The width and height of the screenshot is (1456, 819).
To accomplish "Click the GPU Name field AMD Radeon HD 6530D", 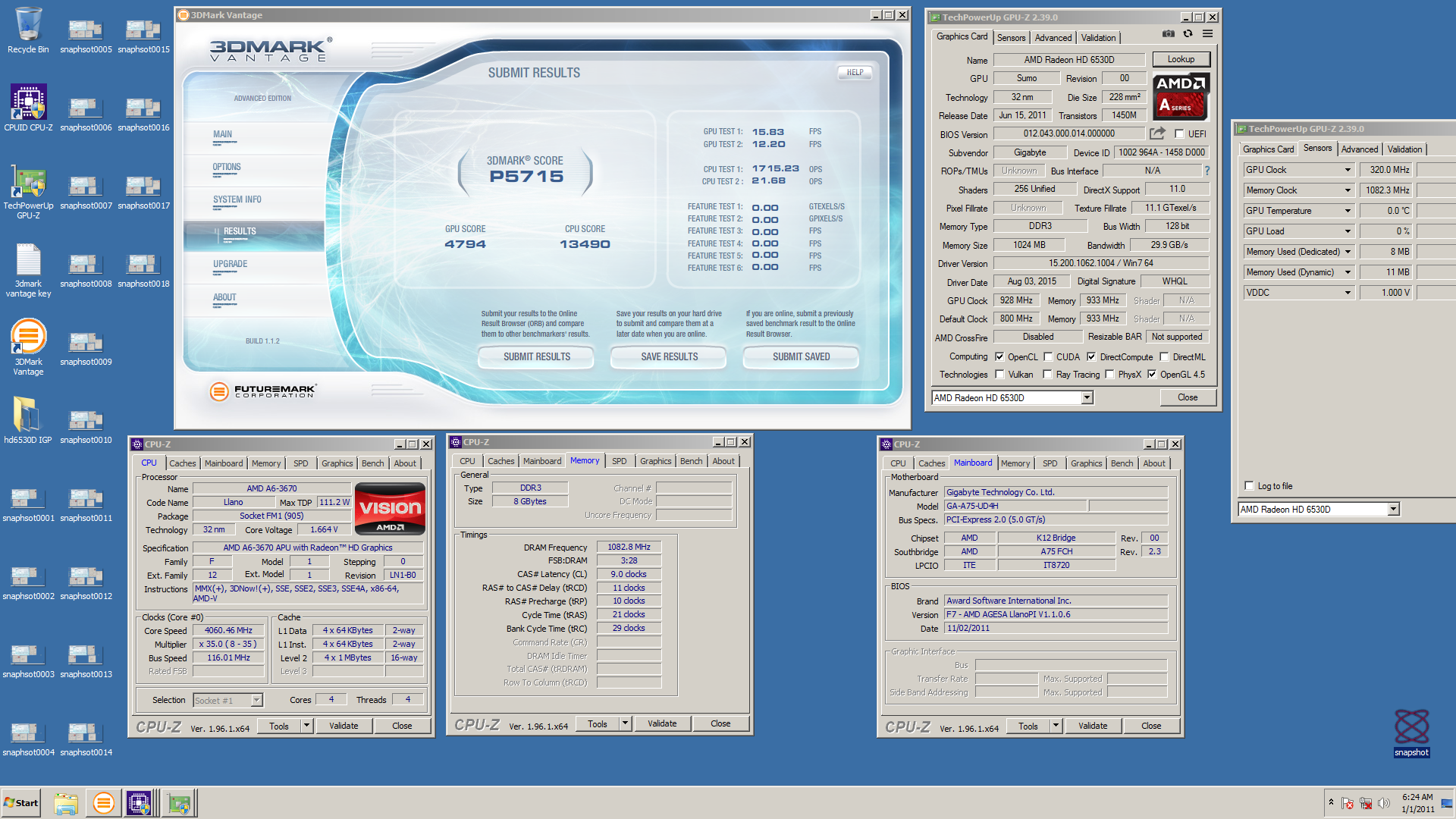I will coord(1069,60).
